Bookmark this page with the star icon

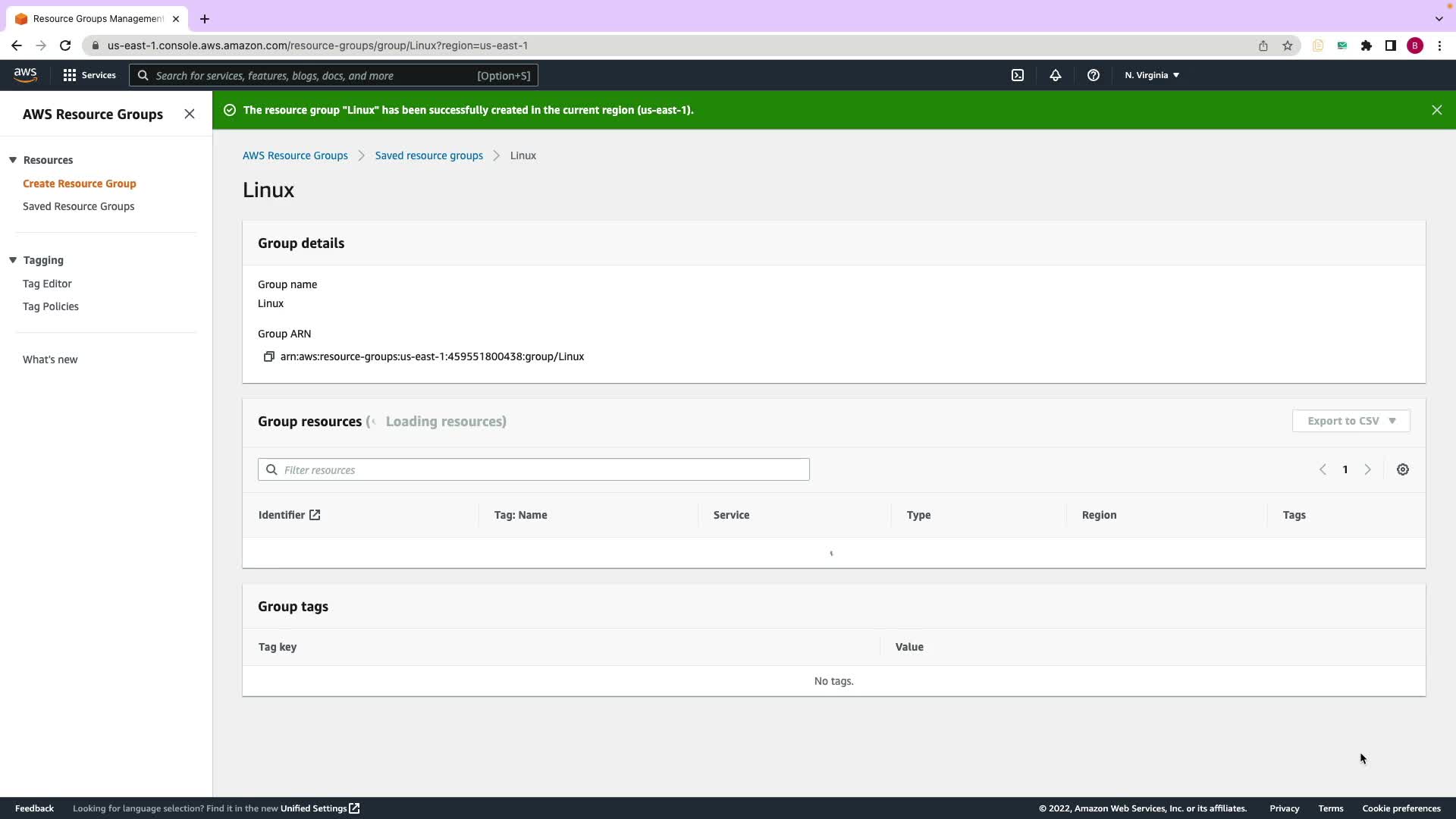[x=1287, y=45]
